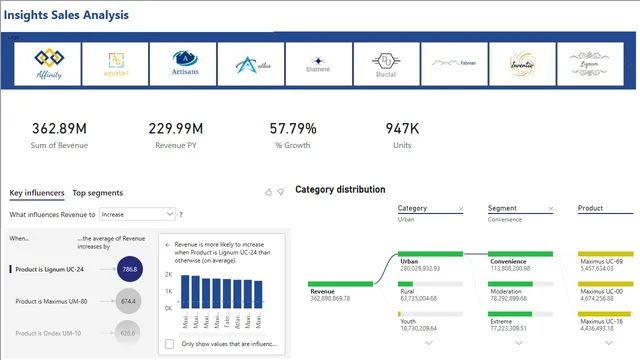Select the Diament logo tile
The image size is (640, 360).
[x=319, y=64]
